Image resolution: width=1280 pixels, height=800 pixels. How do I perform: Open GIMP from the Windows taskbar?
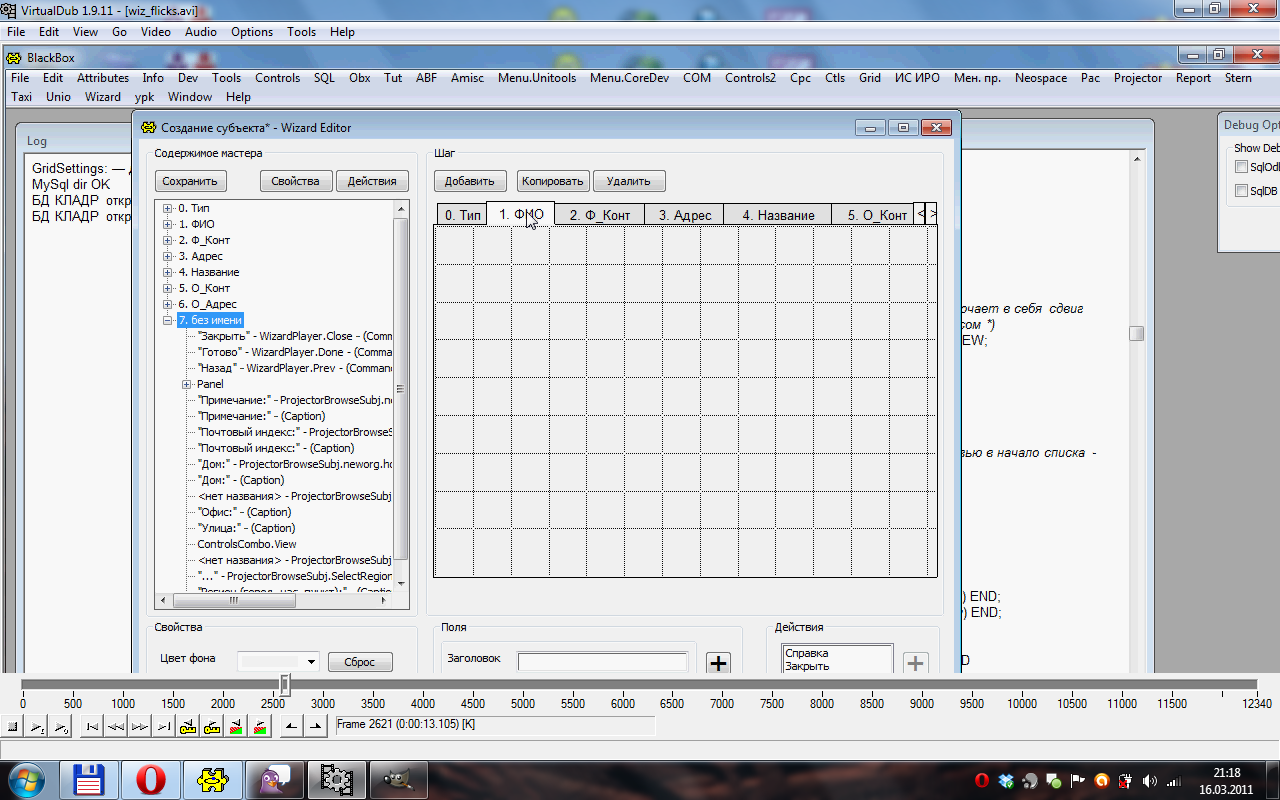pos(398,778)
